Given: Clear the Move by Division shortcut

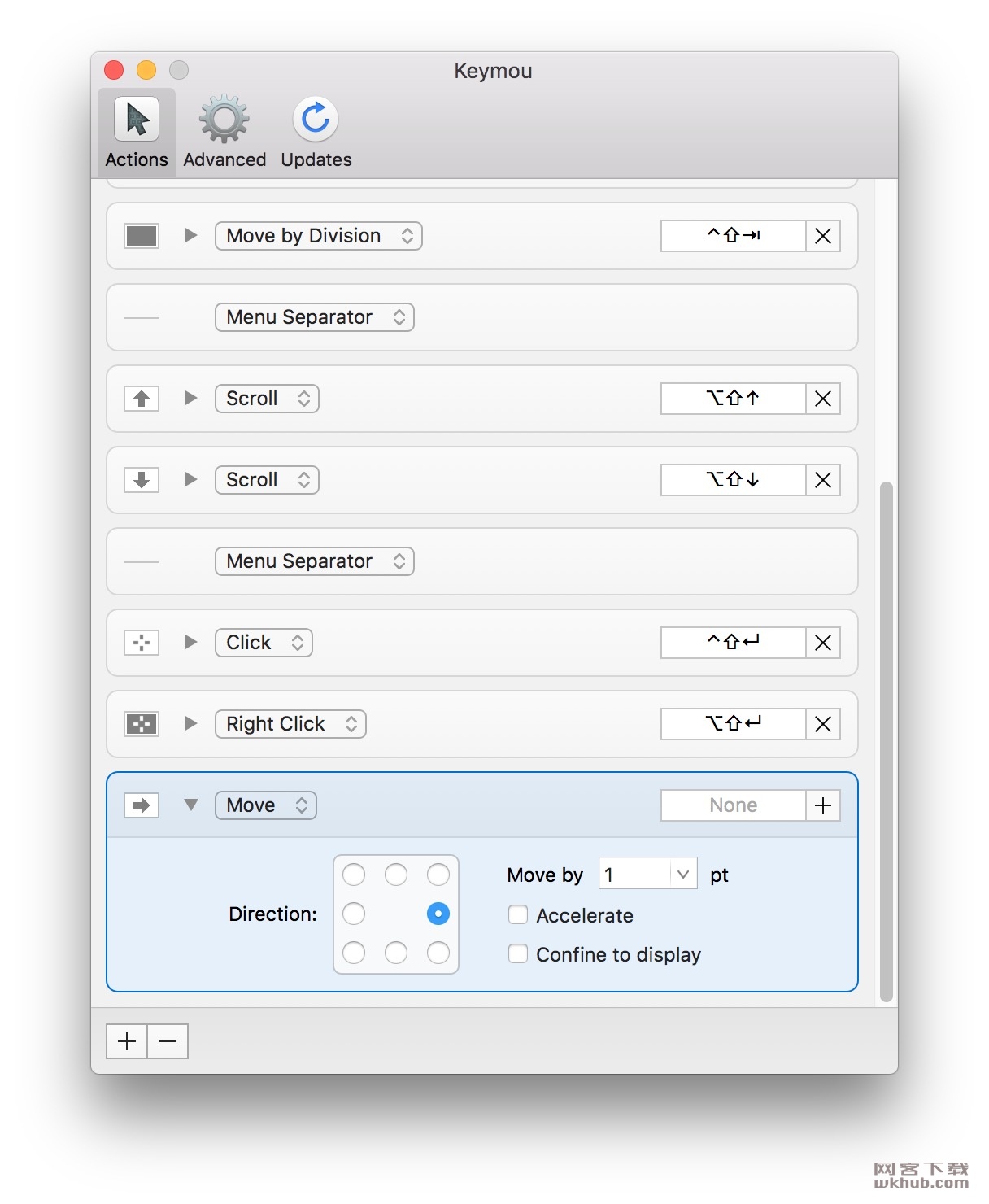Looking at the screenshot, I should [823, 236].
